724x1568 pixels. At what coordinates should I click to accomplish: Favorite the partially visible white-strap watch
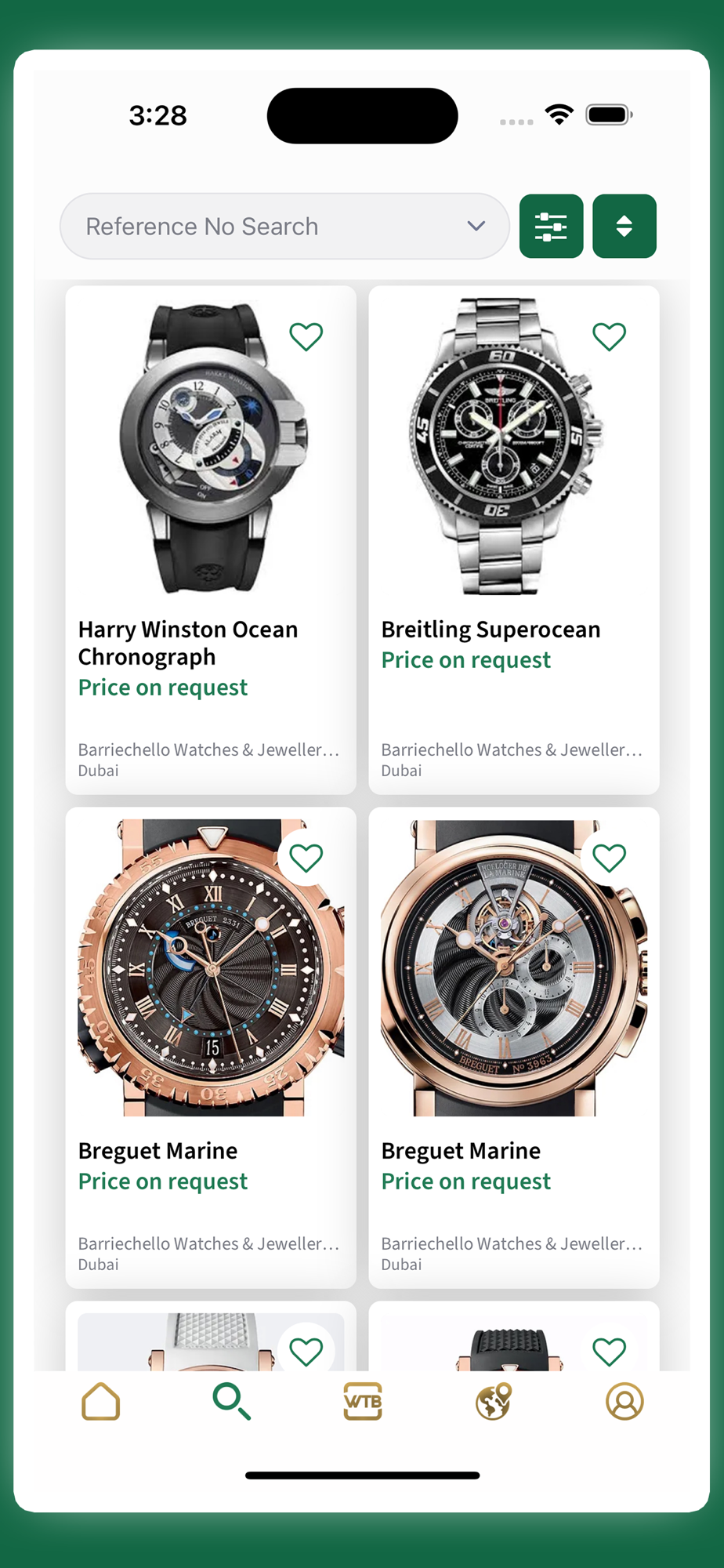[306, 1351]
